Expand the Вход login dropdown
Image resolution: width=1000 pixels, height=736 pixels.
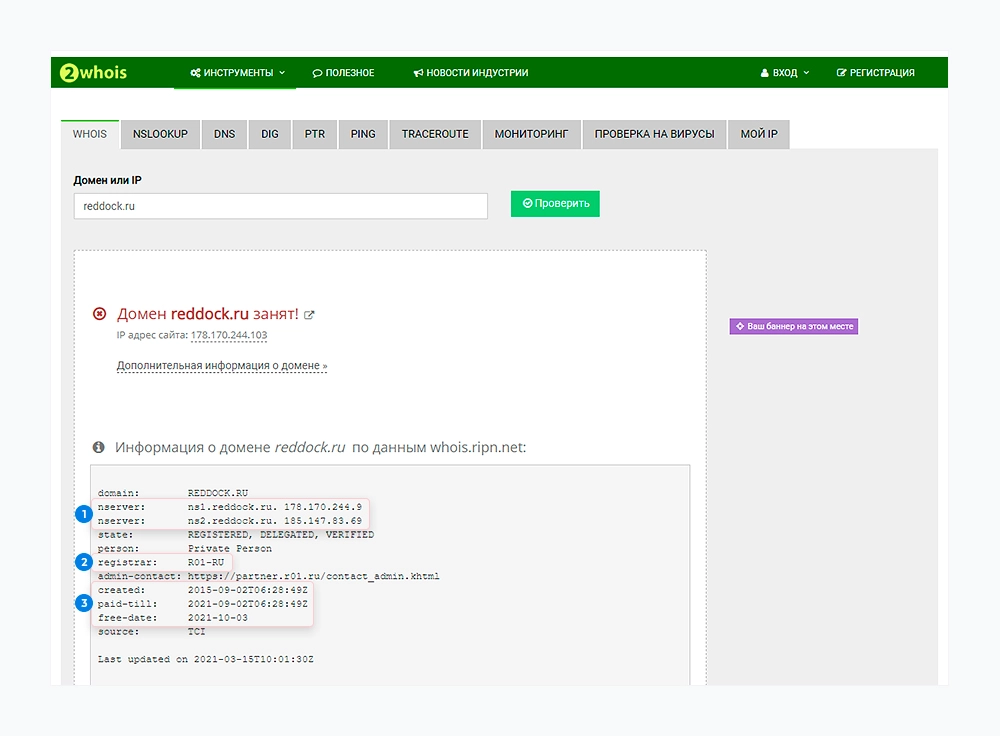click(x=785, y=73)
